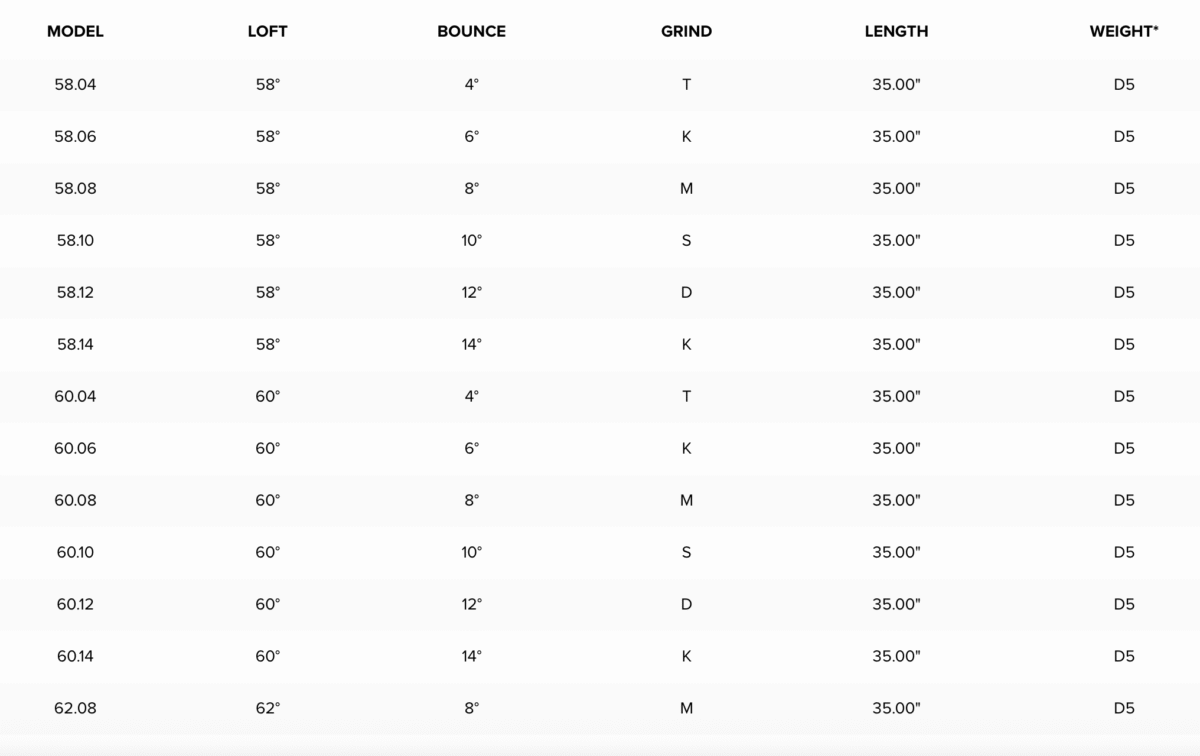
Task: Select model 60.06 in the list
Action: click(x=75, y=448)
